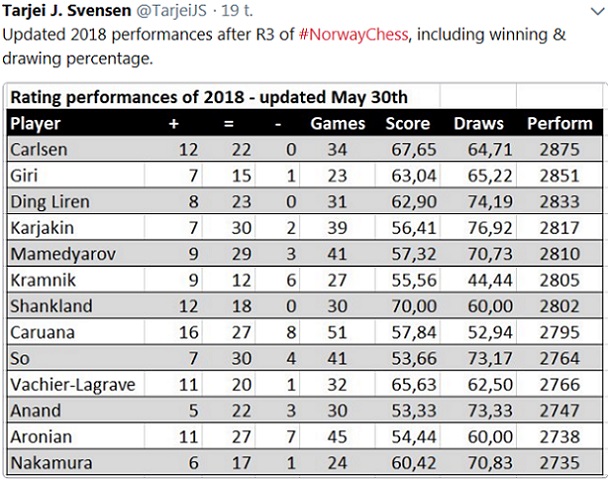Image resolution: width=608 pixels, height=480 pixels.
Task: Click the Carlsen player cell
Action: click(x=38, y=149)
